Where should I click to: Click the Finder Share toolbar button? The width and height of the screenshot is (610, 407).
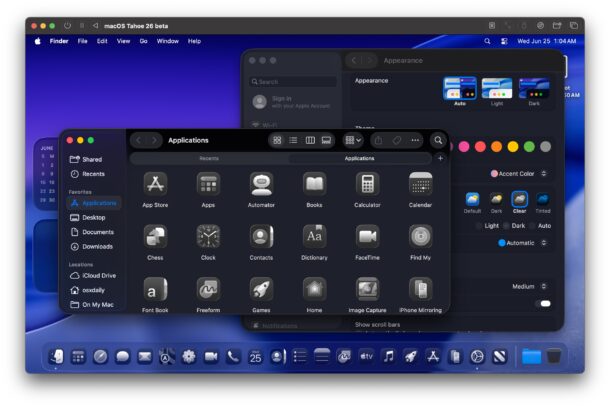click(x=379, y=140)
